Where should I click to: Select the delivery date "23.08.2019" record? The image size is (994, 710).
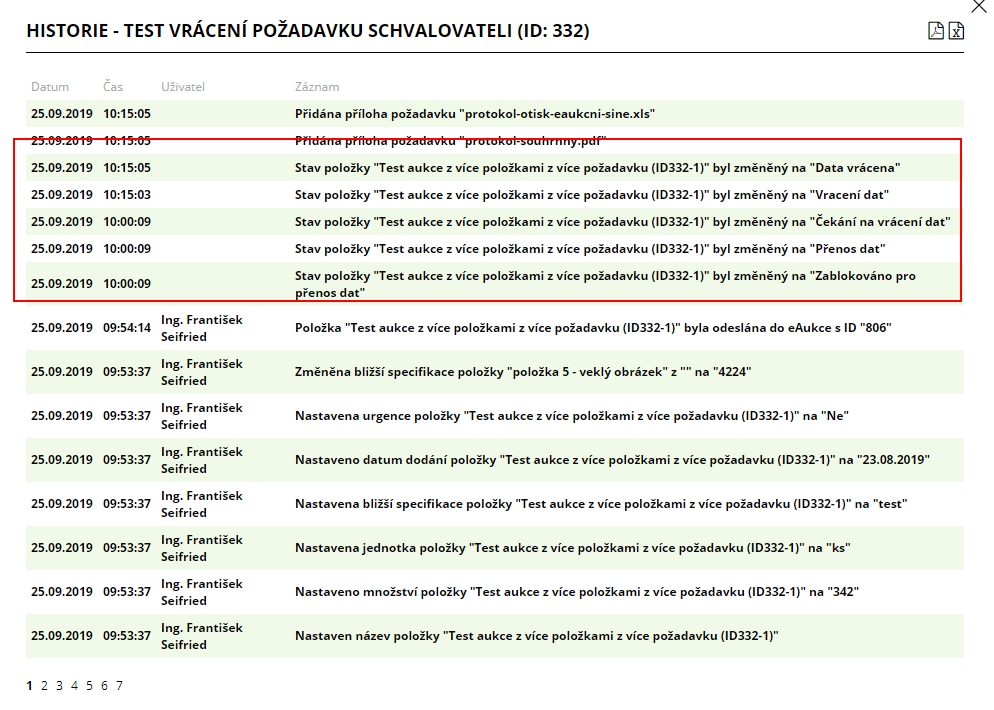[612, 460]
